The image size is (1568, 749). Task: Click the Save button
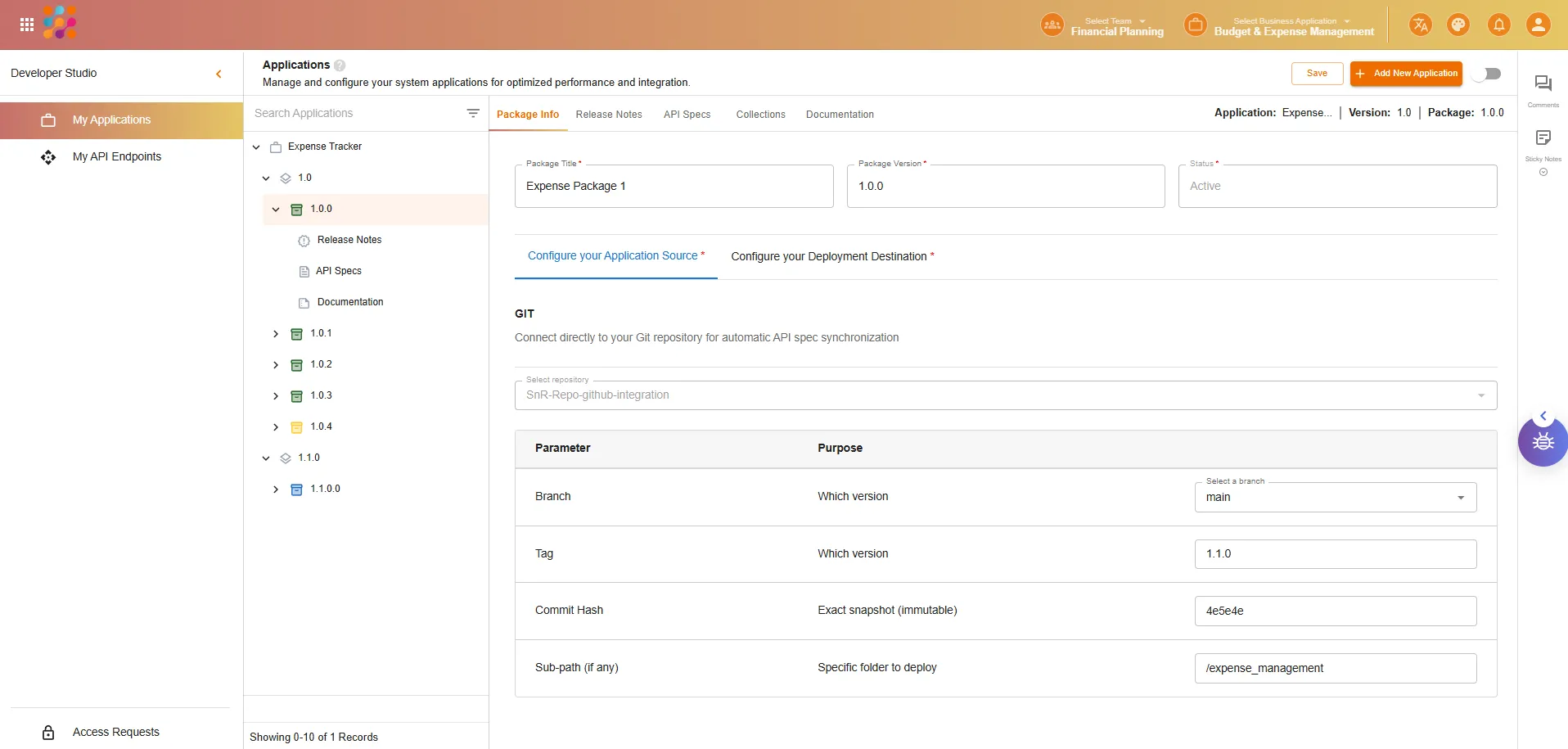point(1317,74)
